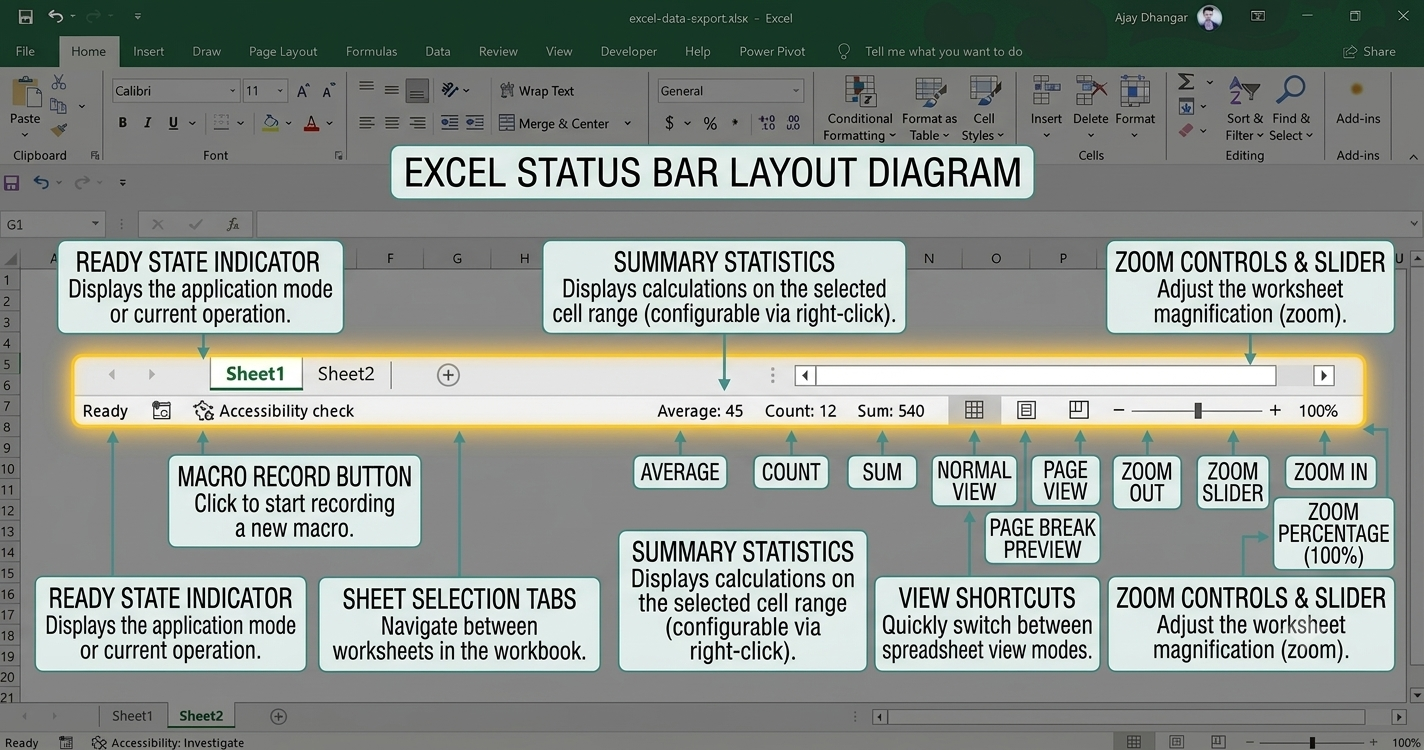Click Merge & Center button
1424x750 pixels.
(553, 124)
